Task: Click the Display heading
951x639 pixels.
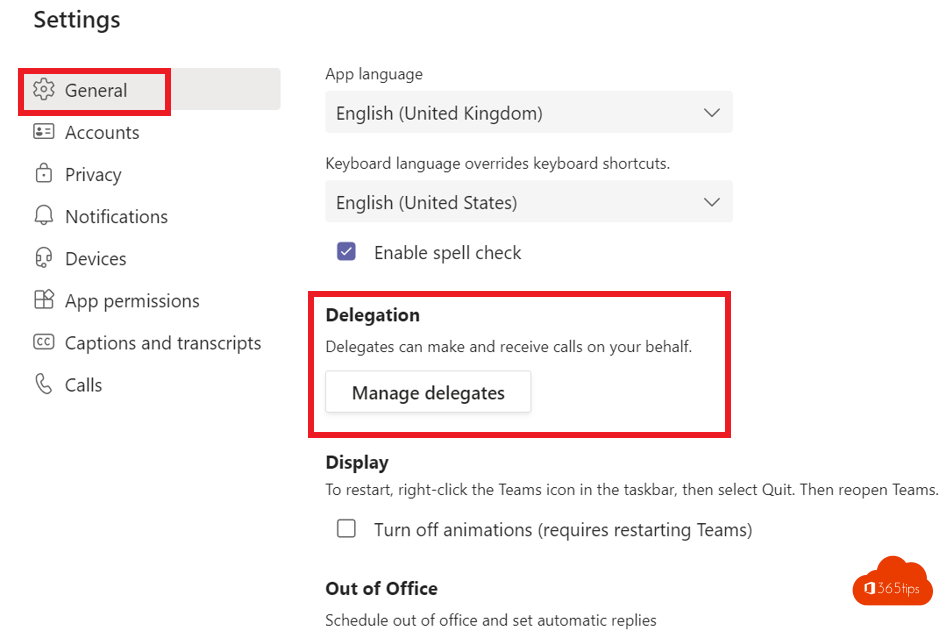Action: click(357, 463)
